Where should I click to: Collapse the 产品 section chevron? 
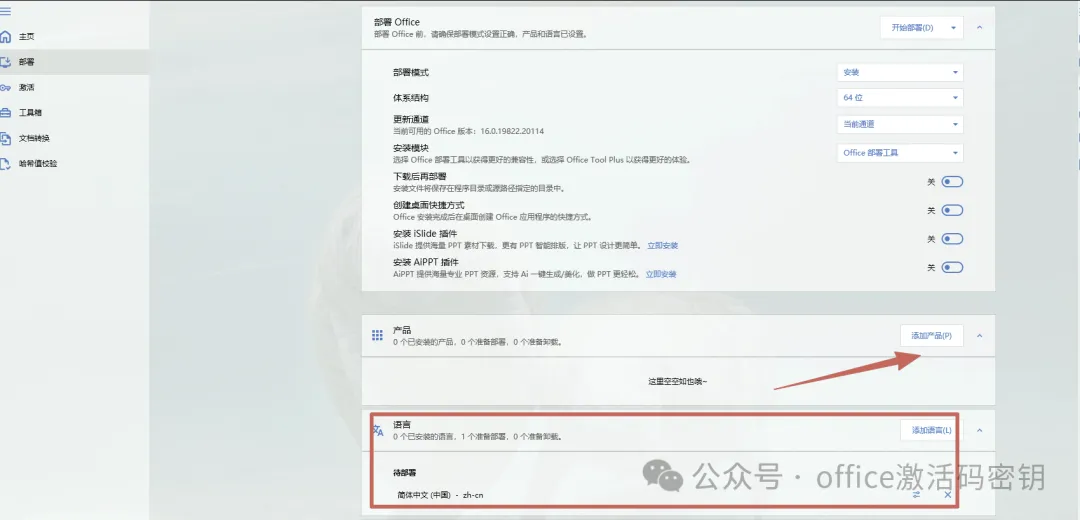[x=979, y=335]
